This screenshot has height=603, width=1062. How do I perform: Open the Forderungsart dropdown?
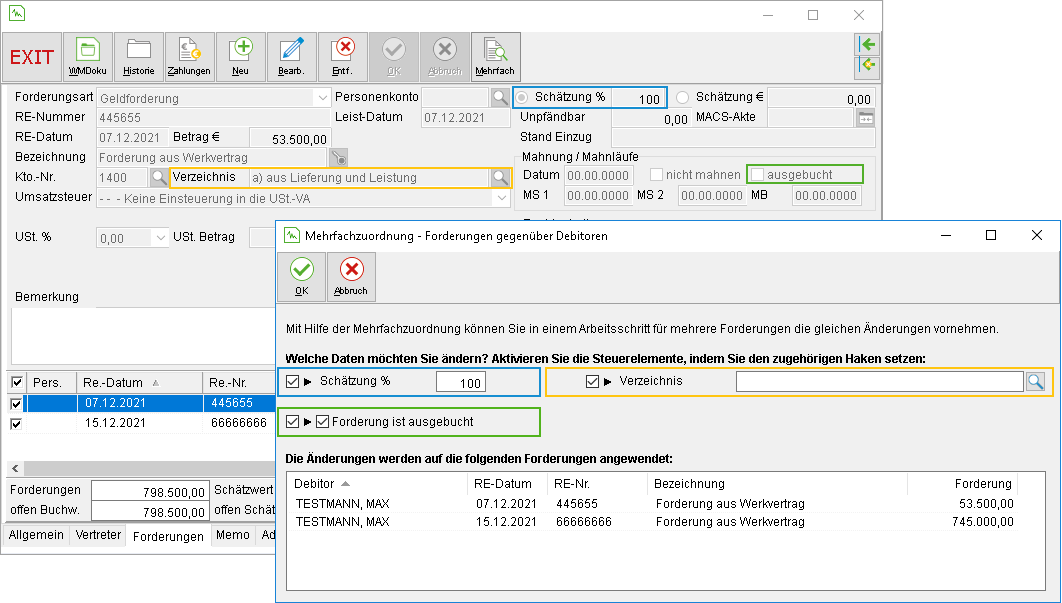click(322, 98)
